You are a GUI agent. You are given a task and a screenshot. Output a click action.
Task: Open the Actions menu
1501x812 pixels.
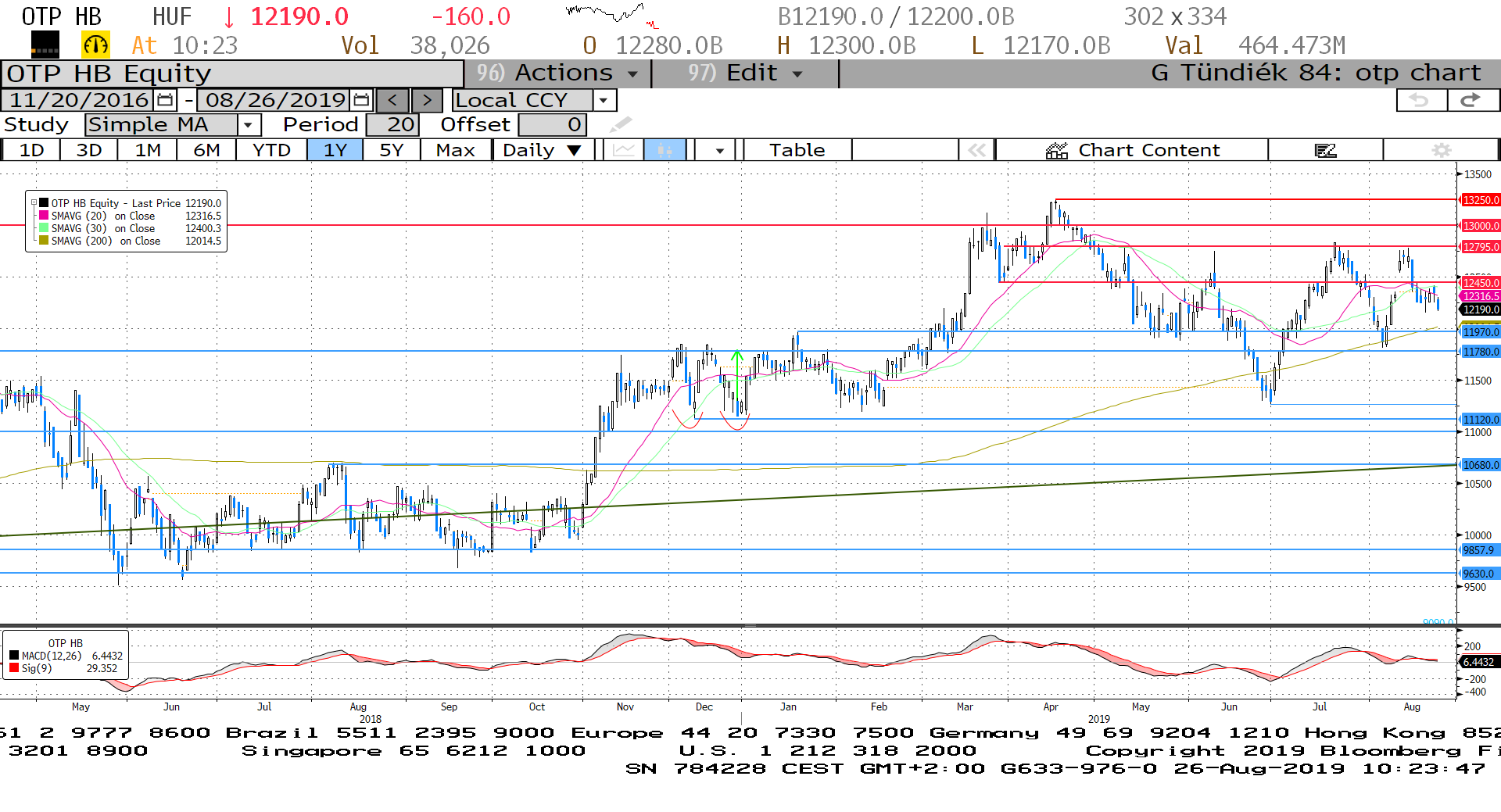(557, 73)
